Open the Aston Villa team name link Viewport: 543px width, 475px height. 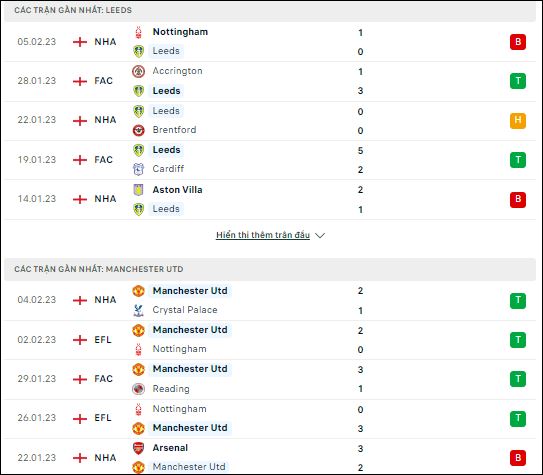(177, 190)
